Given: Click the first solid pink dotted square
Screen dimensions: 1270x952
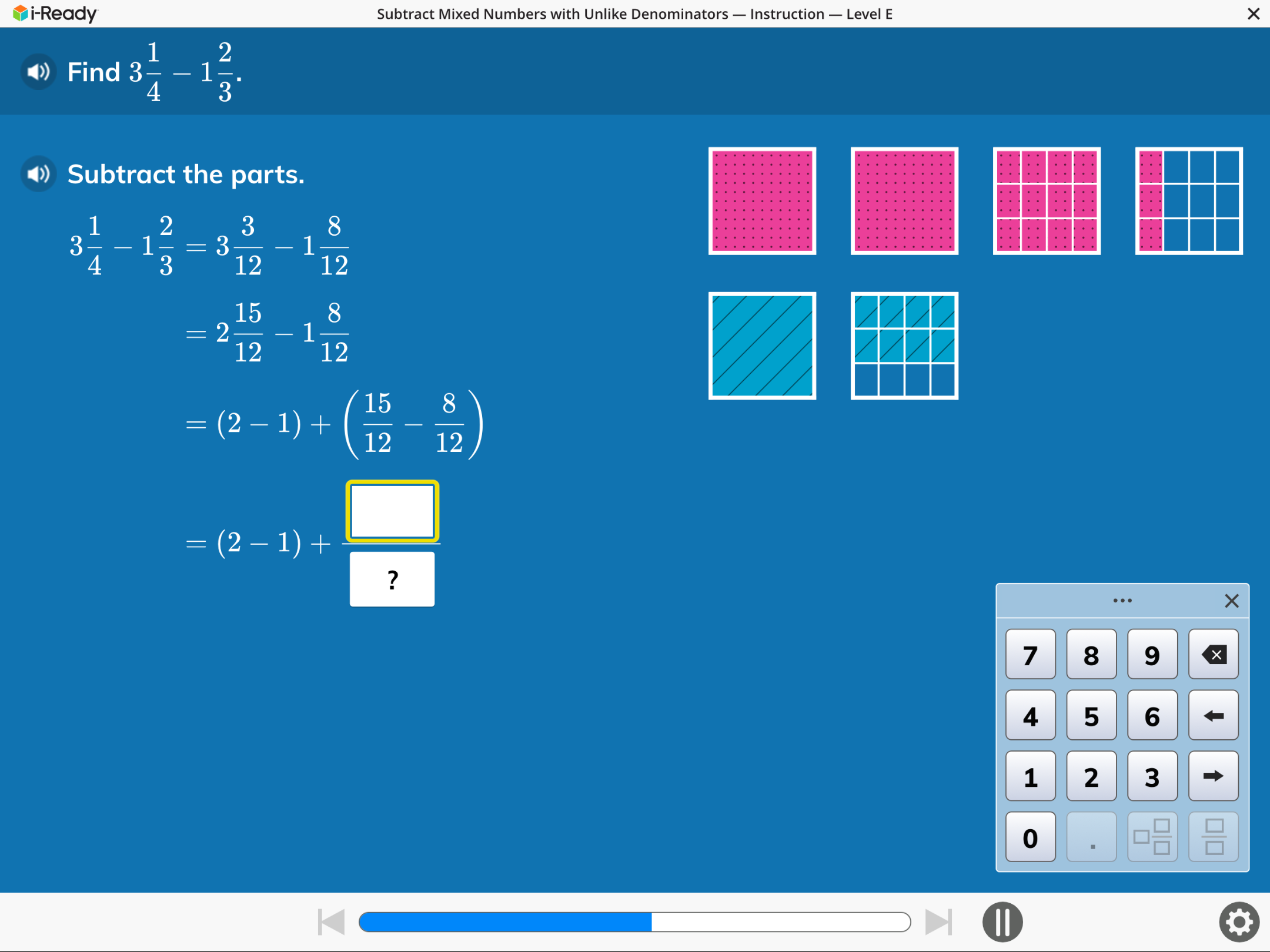Looking at the screenshot, I should click(x=762, y=201).
